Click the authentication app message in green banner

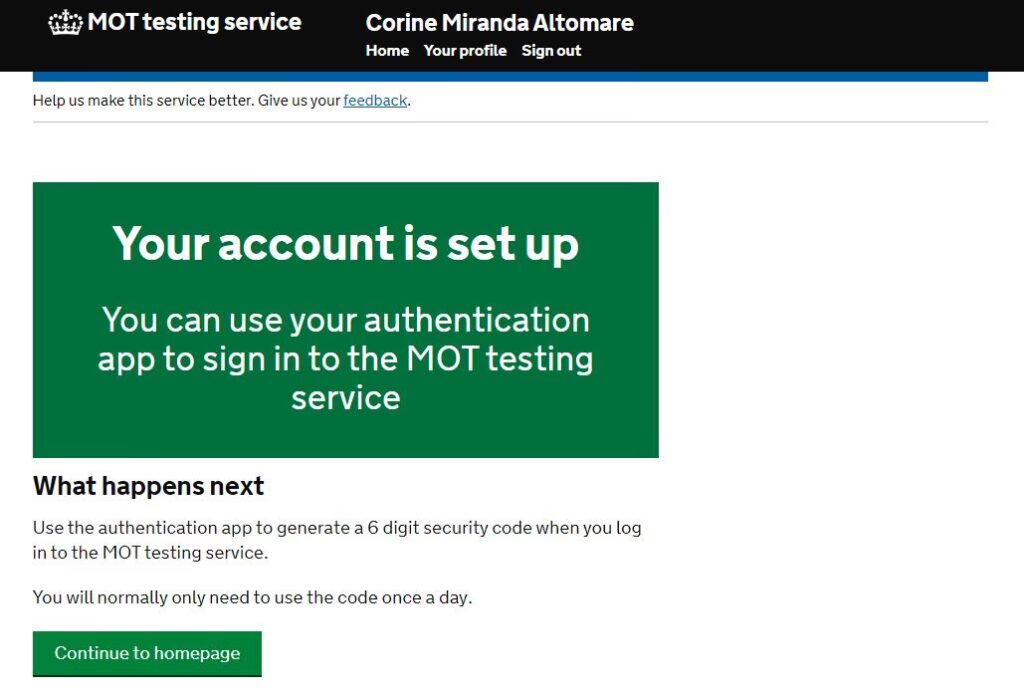(345, 358)
